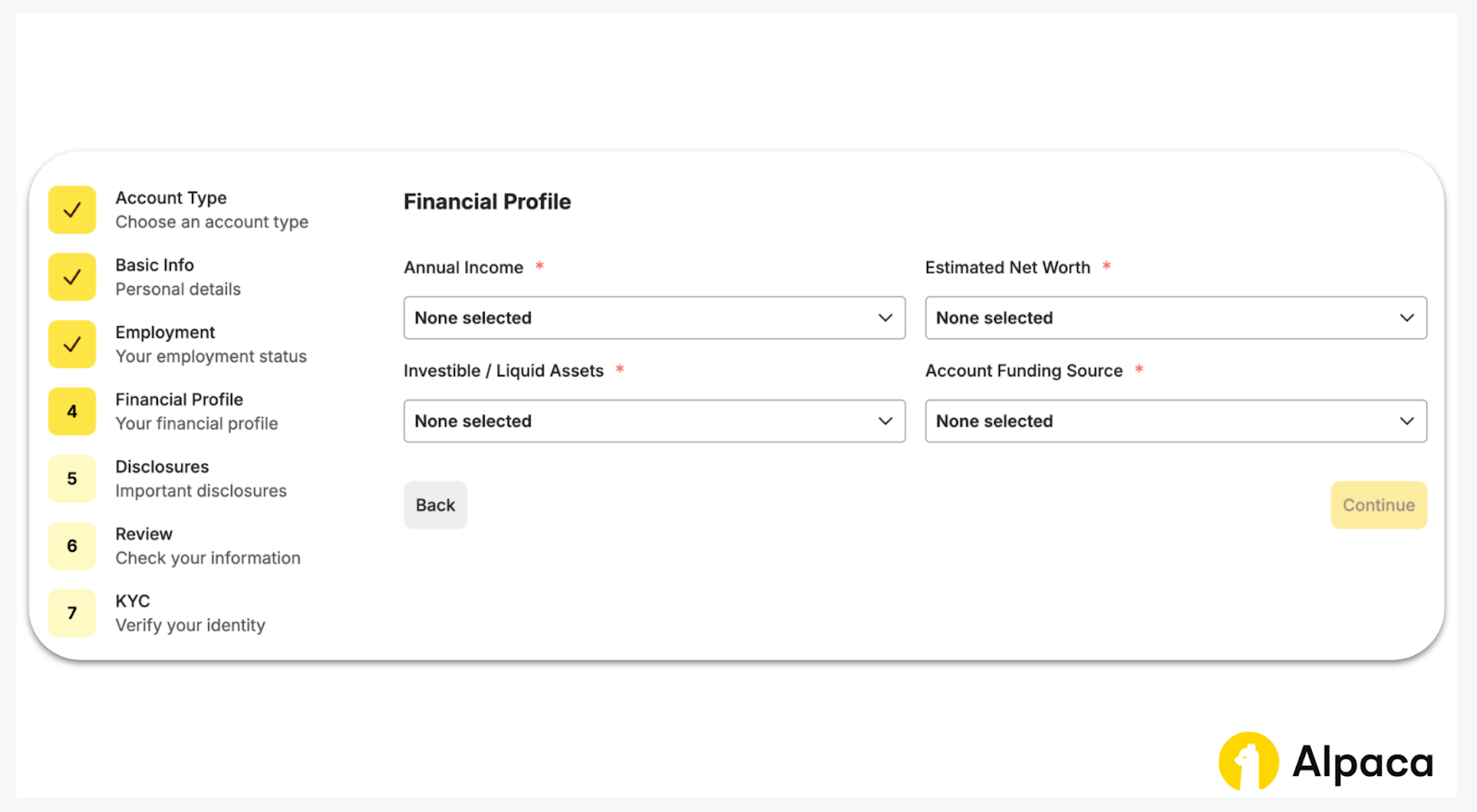This screenshot has width=1477, height=812.
Task: Click the step 5 Disclosures badge
Action: click(72, 479)
